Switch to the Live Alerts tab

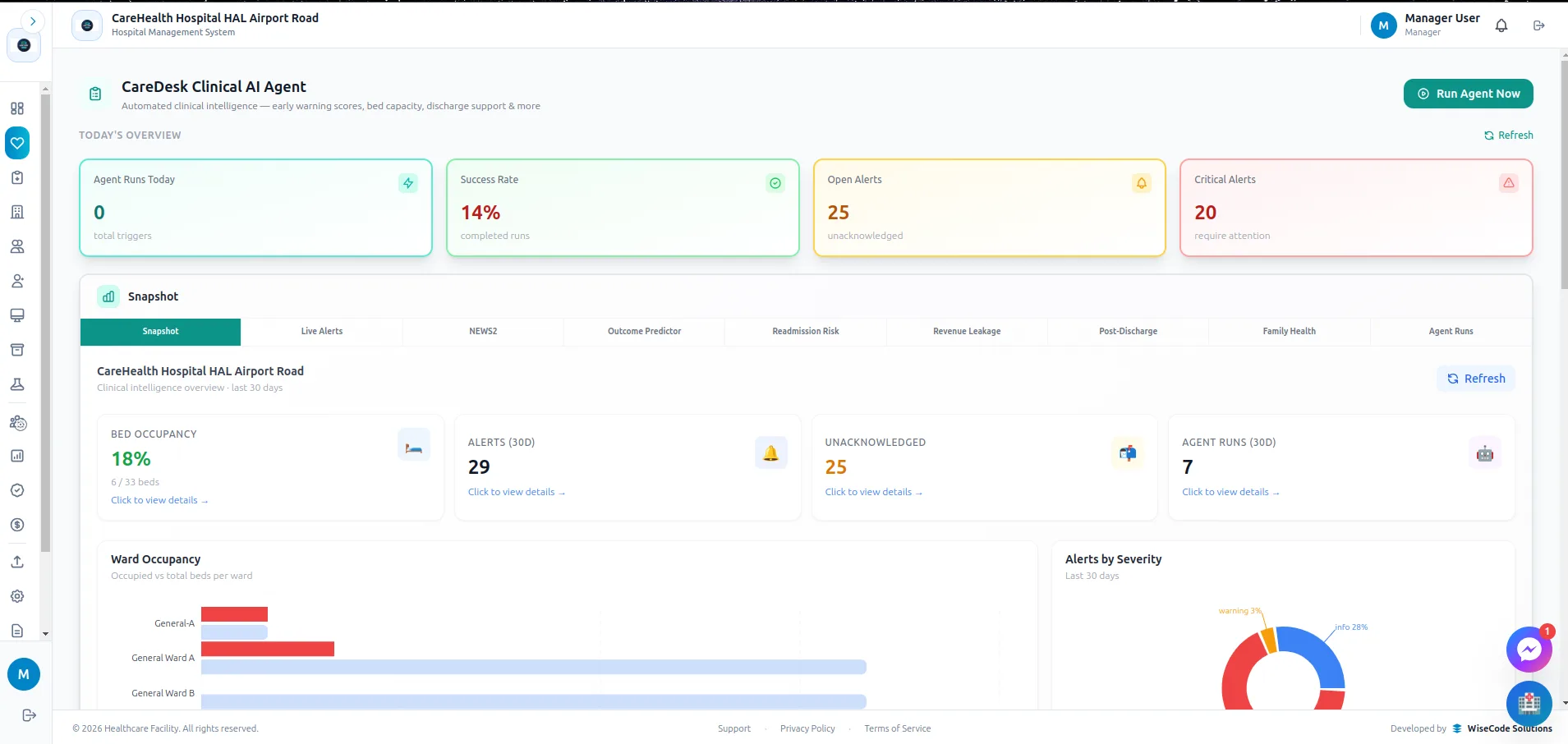click(x=322, y=332)
